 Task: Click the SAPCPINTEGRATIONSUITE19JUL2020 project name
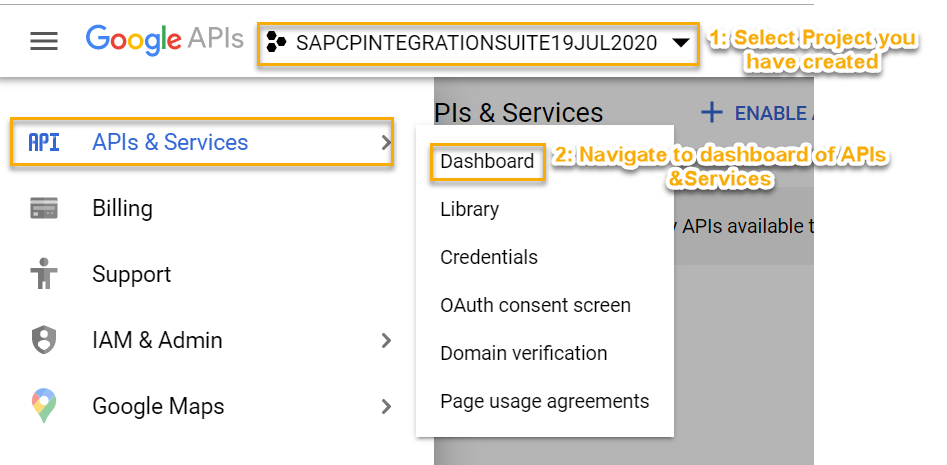click(476, 43)
